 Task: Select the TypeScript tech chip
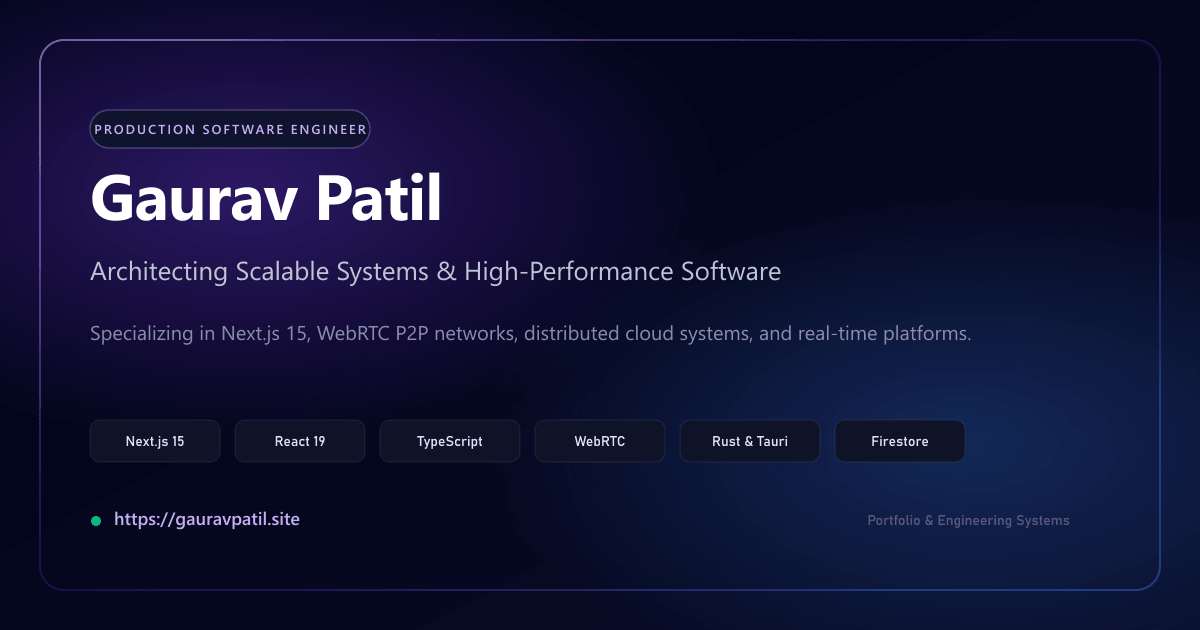pyautogui.click(x=450, y=441)
